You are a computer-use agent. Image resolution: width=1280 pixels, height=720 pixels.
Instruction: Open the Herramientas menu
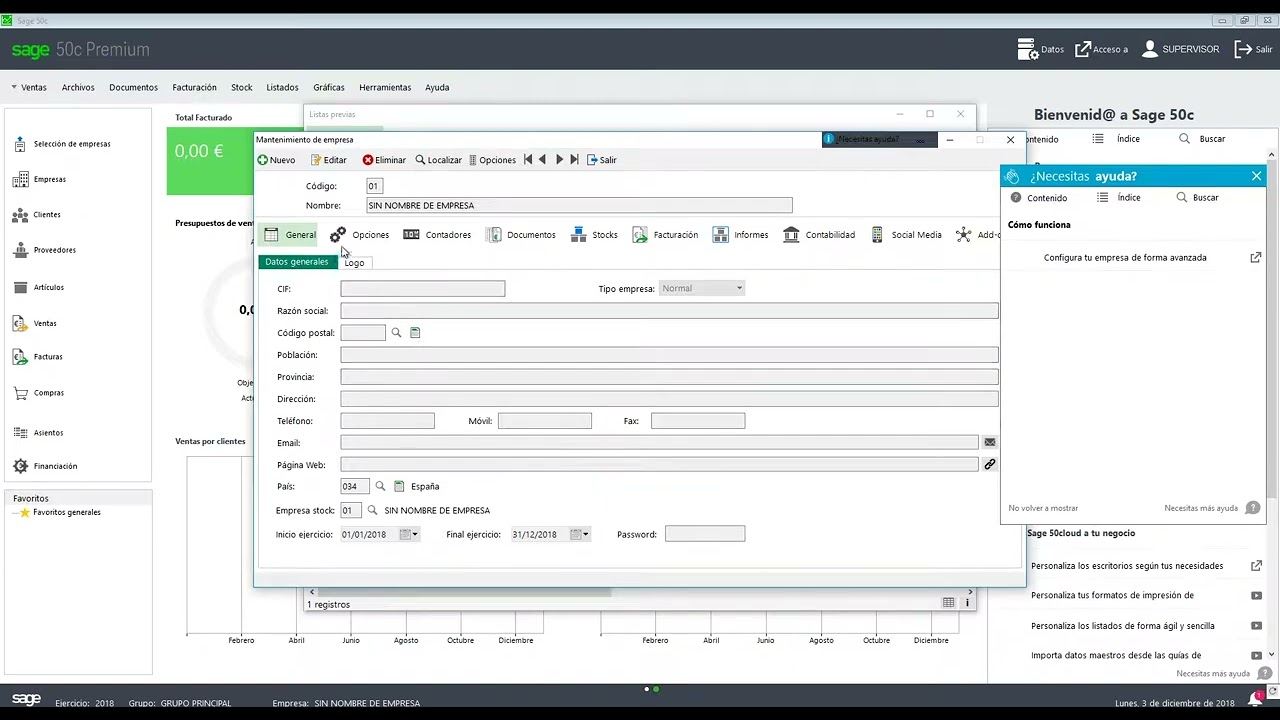point(385,87)
